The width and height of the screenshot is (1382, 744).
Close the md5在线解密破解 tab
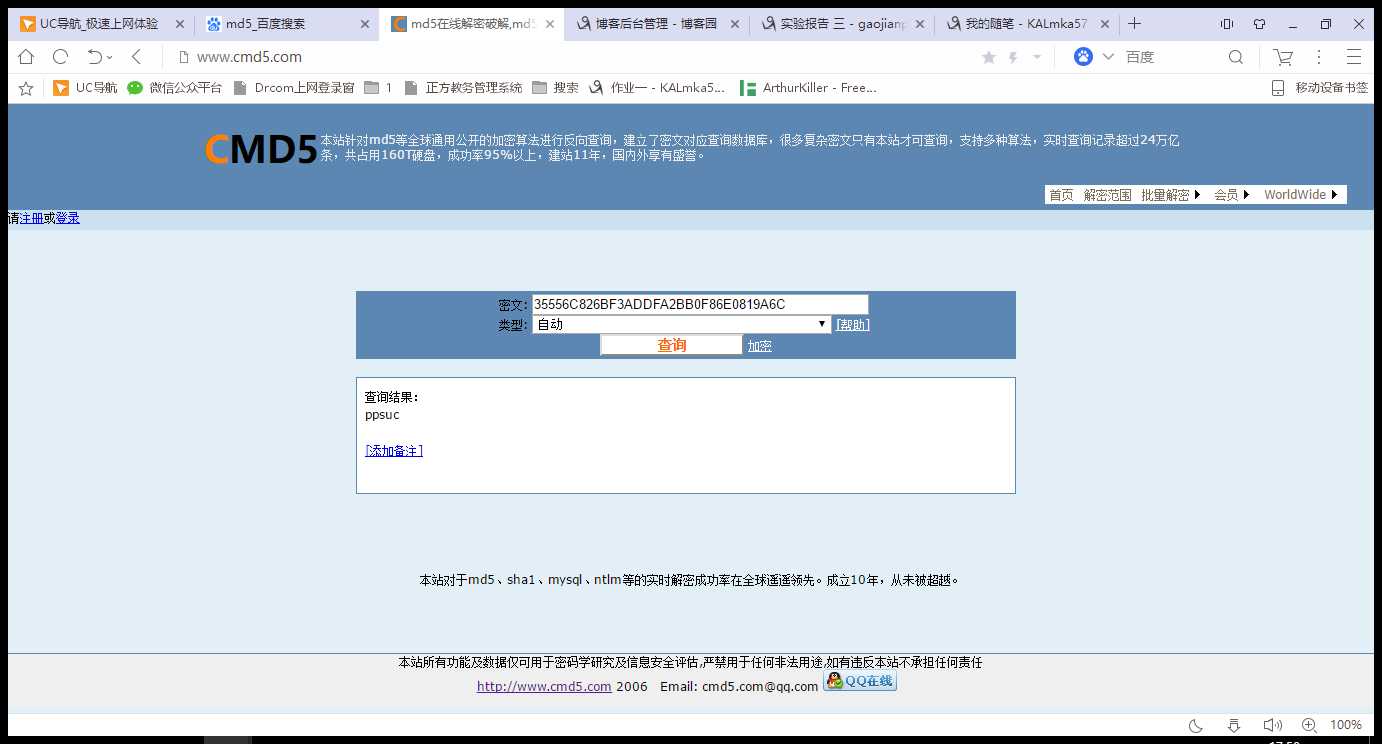[x=550, y=24]
